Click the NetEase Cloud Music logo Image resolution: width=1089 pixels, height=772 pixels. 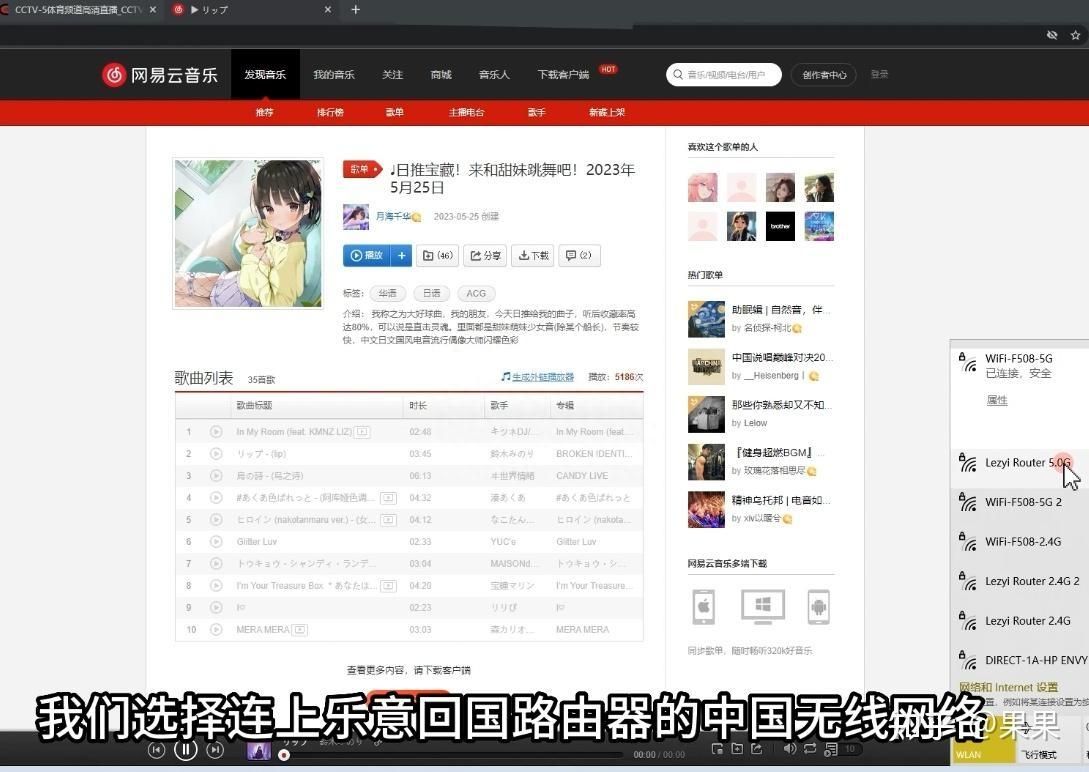(x=160, y=74)
